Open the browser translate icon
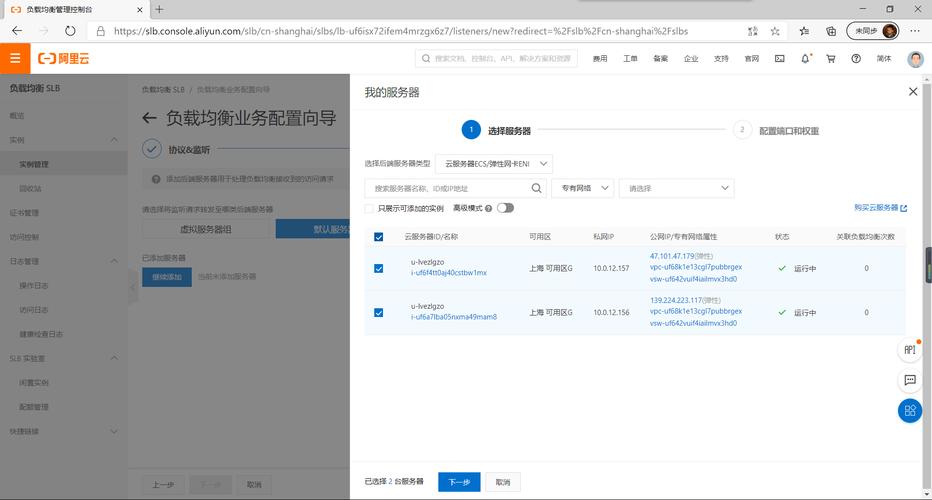The width and height of the screenshot is (932, 500). (752, 31)
